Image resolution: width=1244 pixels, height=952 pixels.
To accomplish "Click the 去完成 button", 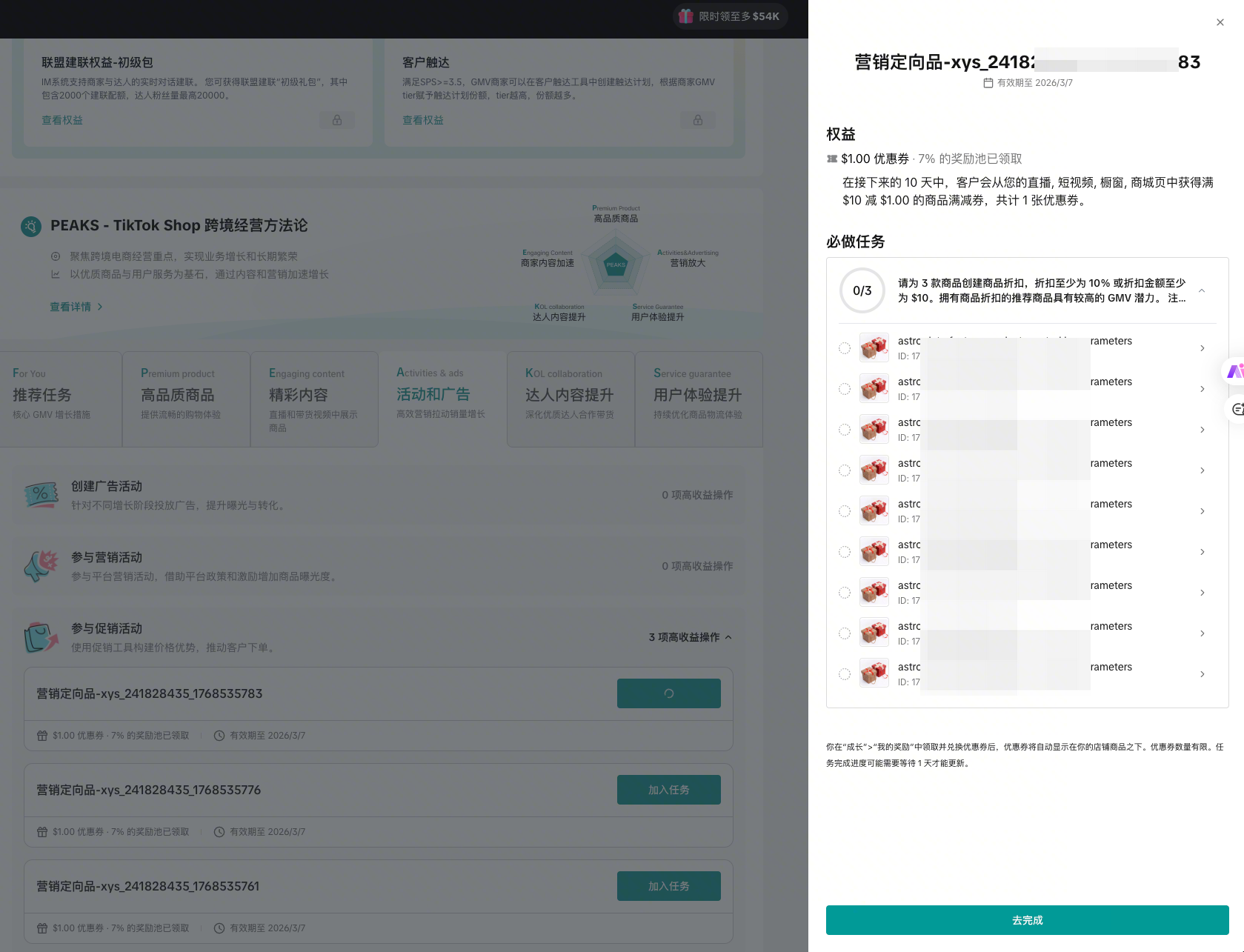I will (1027, 920).
